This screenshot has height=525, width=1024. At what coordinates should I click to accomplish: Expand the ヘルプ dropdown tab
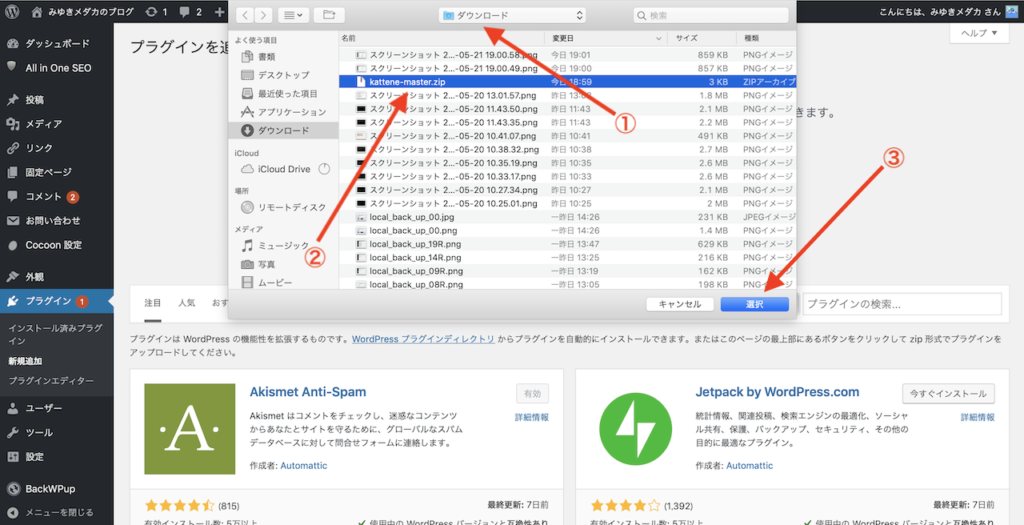coord(979,33)
